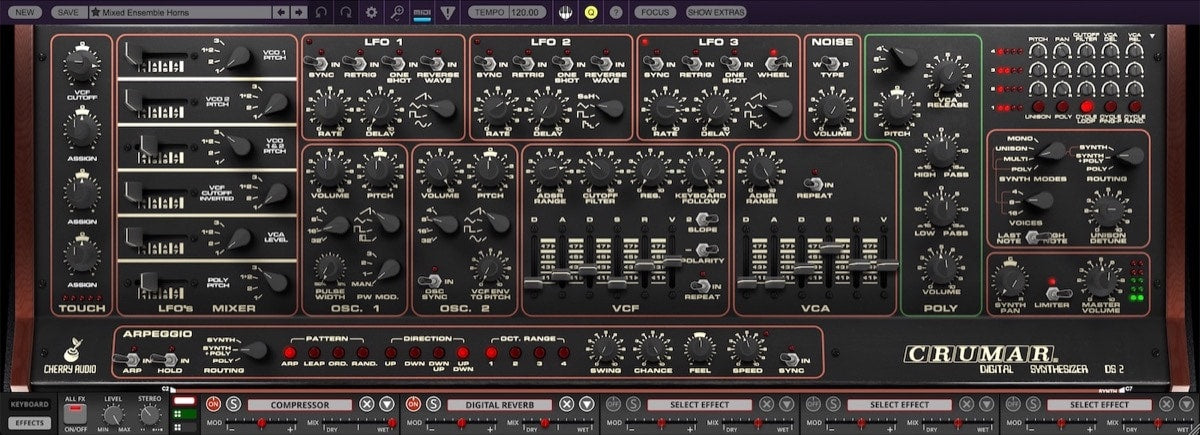Open the MIDI mapping tab icon
Viewport: 1200px width, 435px height.
coord(421,12)
